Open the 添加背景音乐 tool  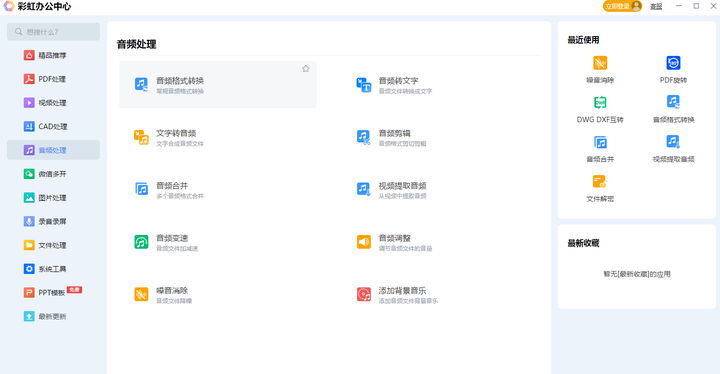click(397, 295)
